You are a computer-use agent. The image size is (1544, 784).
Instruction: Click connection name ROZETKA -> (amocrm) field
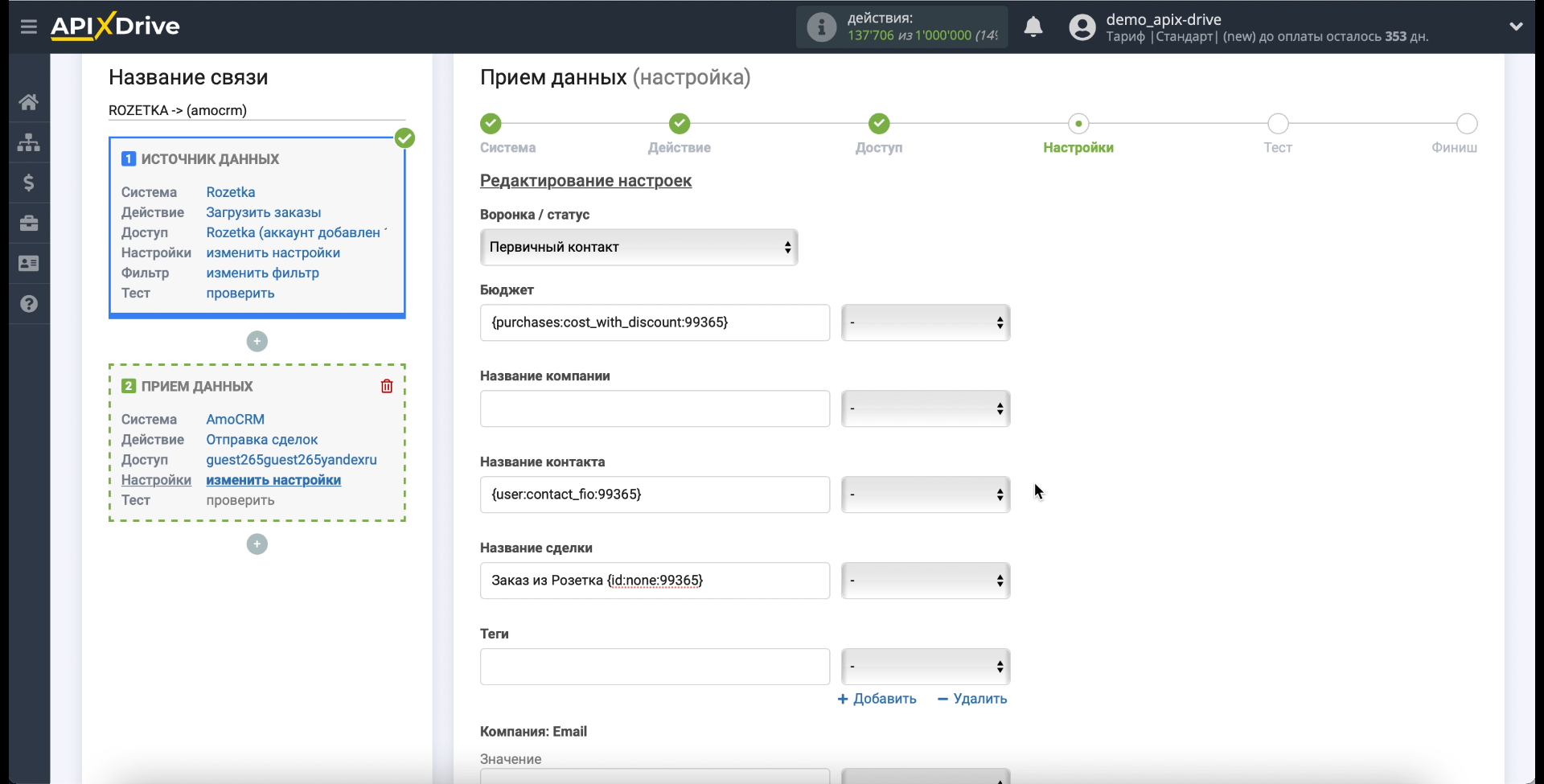coord(257,110)
